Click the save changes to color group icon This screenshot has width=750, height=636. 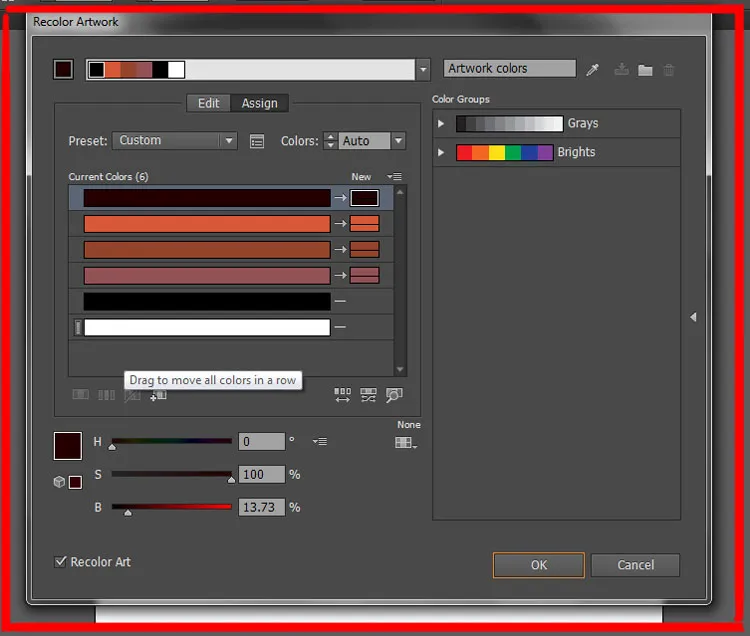coord(621,70)
